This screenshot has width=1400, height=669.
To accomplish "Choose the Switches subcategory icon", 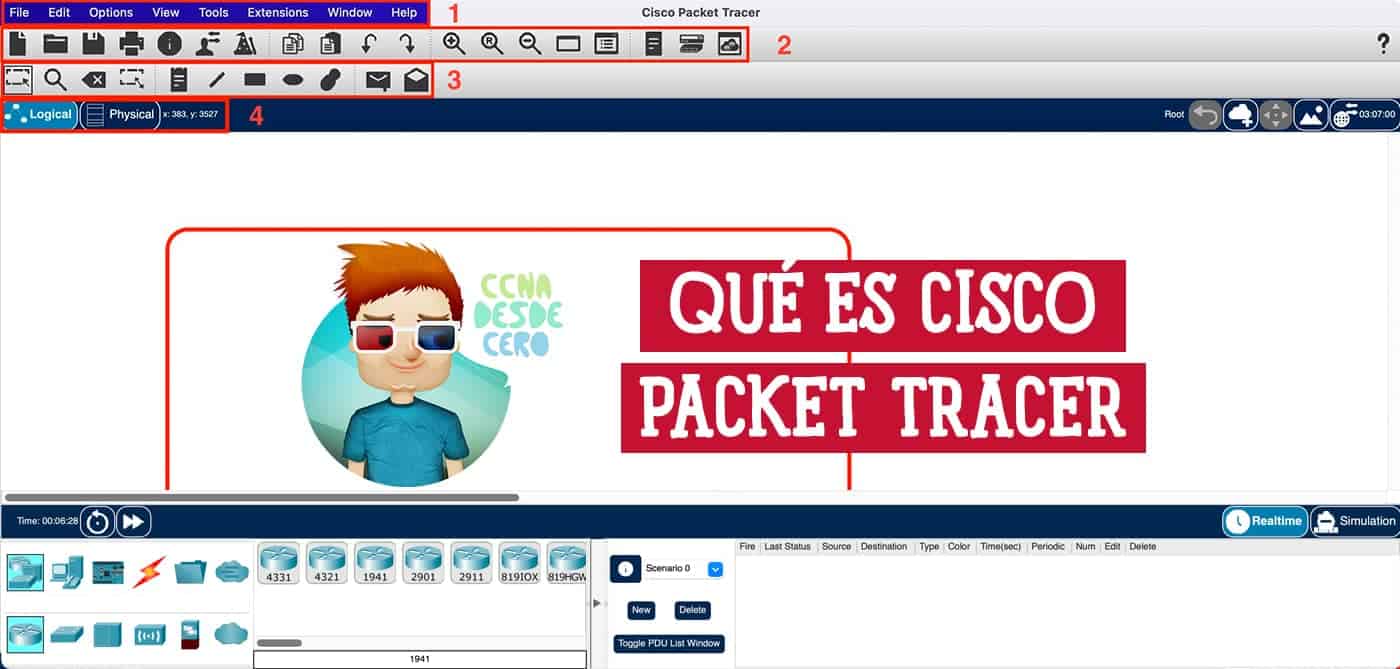I will pyautogui.click(x=66, y=635).
